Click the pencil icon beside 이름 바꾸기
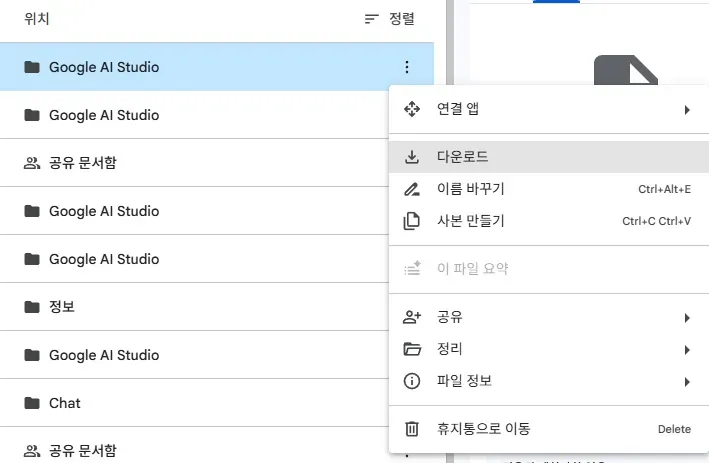Screen dimensions: 709x463 pos(411,189)
